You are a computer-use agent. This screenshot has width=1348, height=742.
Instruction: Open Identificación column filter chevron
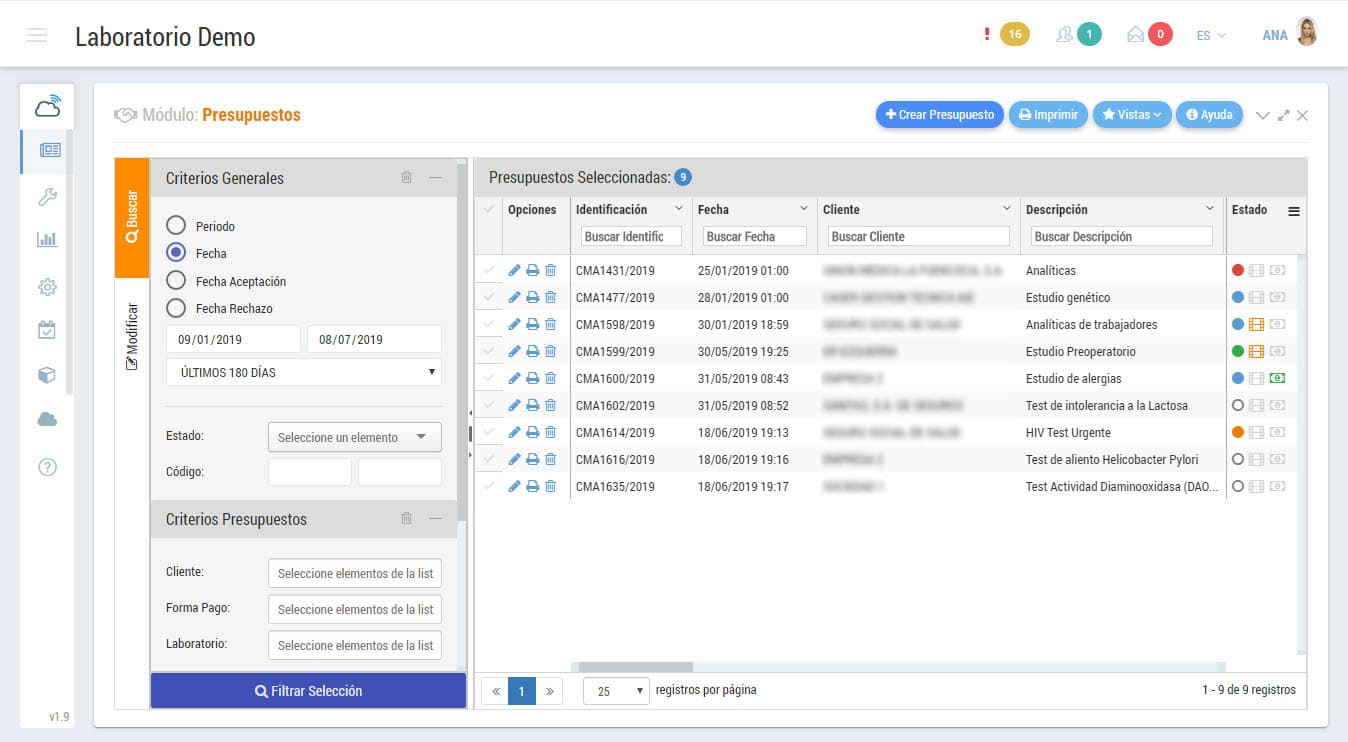[679, 209]
